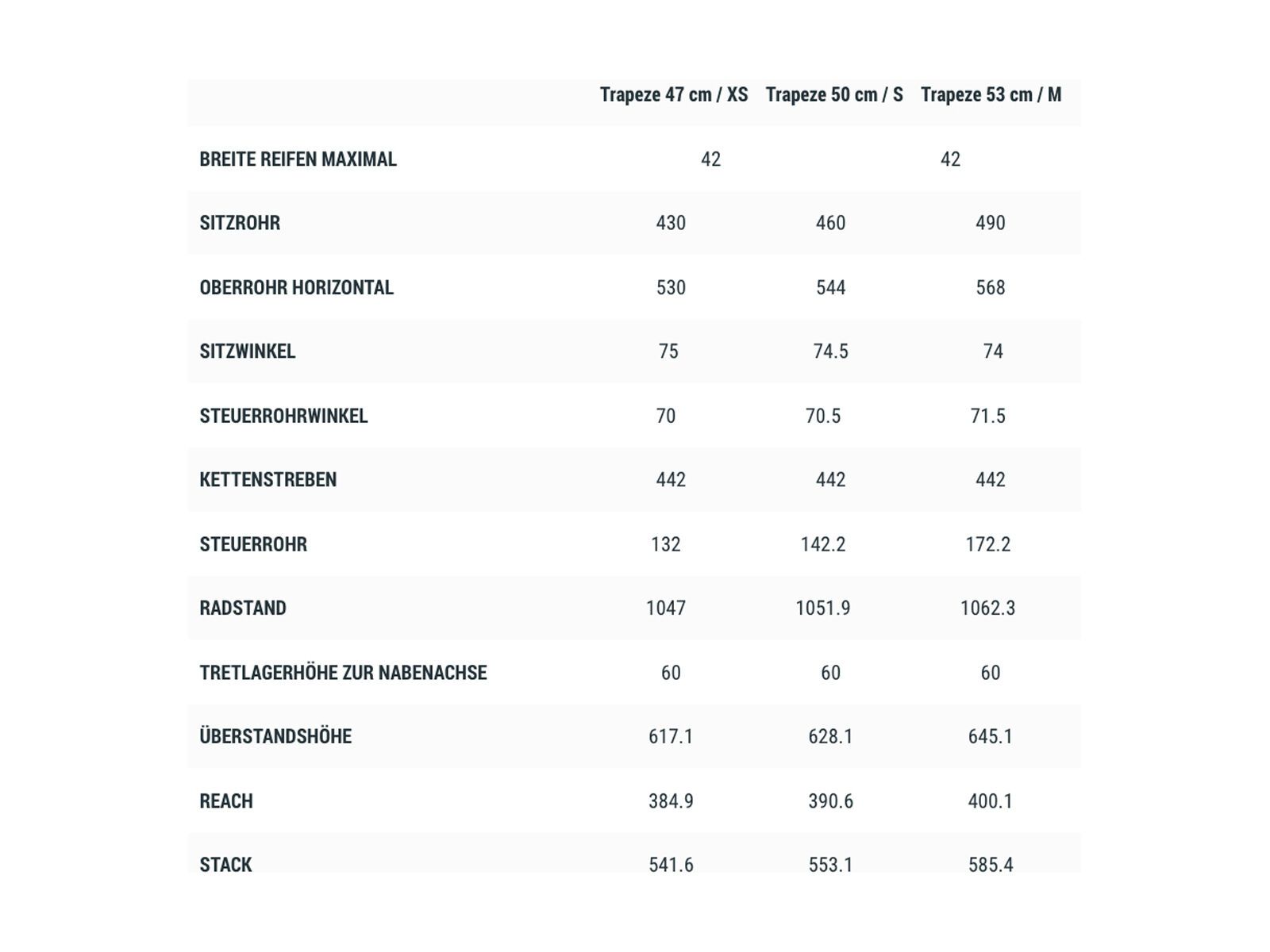The width and height of the screenshot is (1270, 952).
Task: Click the Trapeze 53 cm / M header
Action: tap(991, 95)
